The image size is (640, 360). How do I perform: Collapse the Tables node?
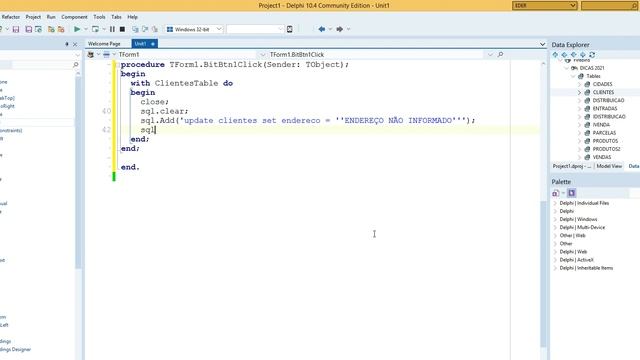tap(573, 76)
